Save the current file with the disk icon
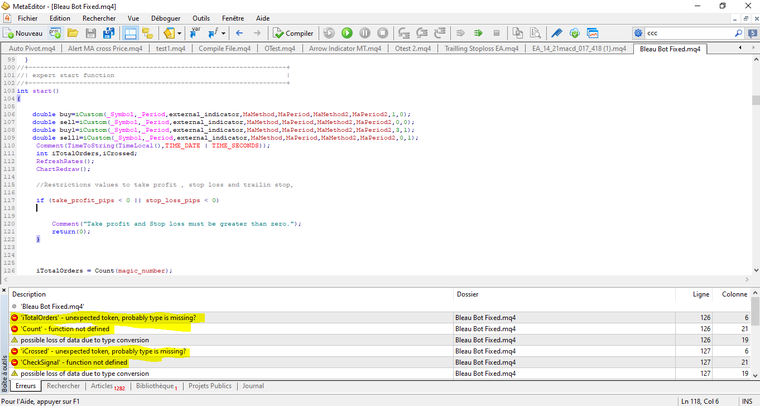 click(93, 33)
